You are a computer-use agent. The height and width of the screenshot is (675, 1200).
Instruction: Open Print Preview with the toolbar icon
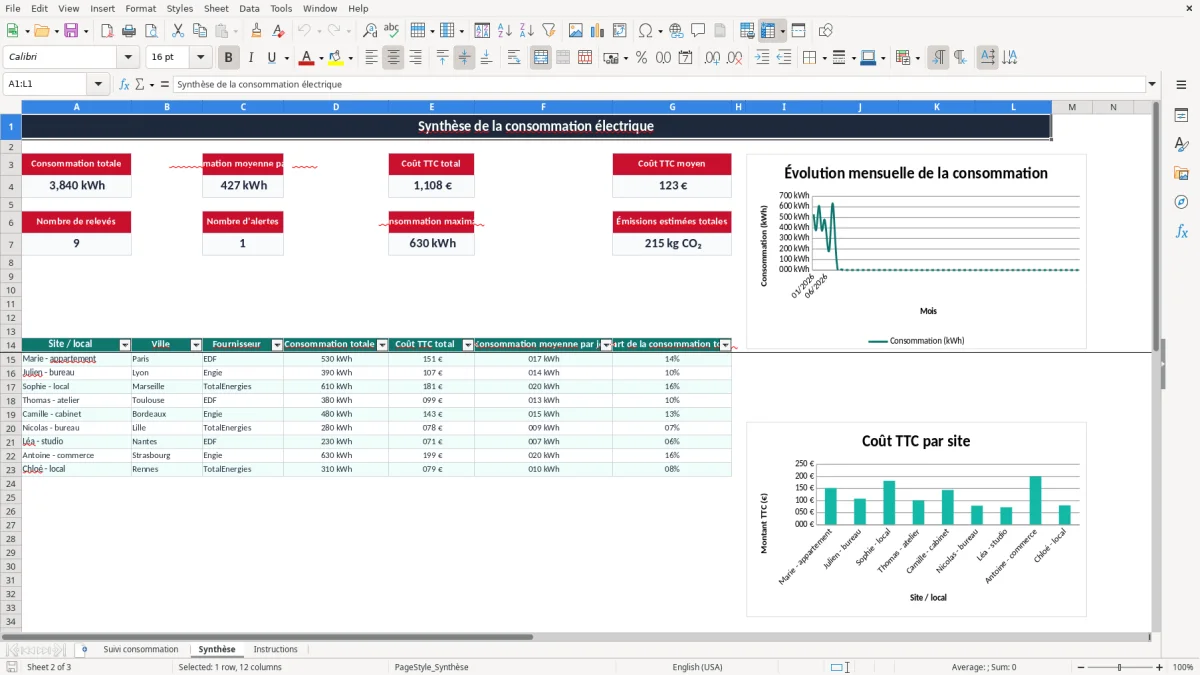(151, 31)
